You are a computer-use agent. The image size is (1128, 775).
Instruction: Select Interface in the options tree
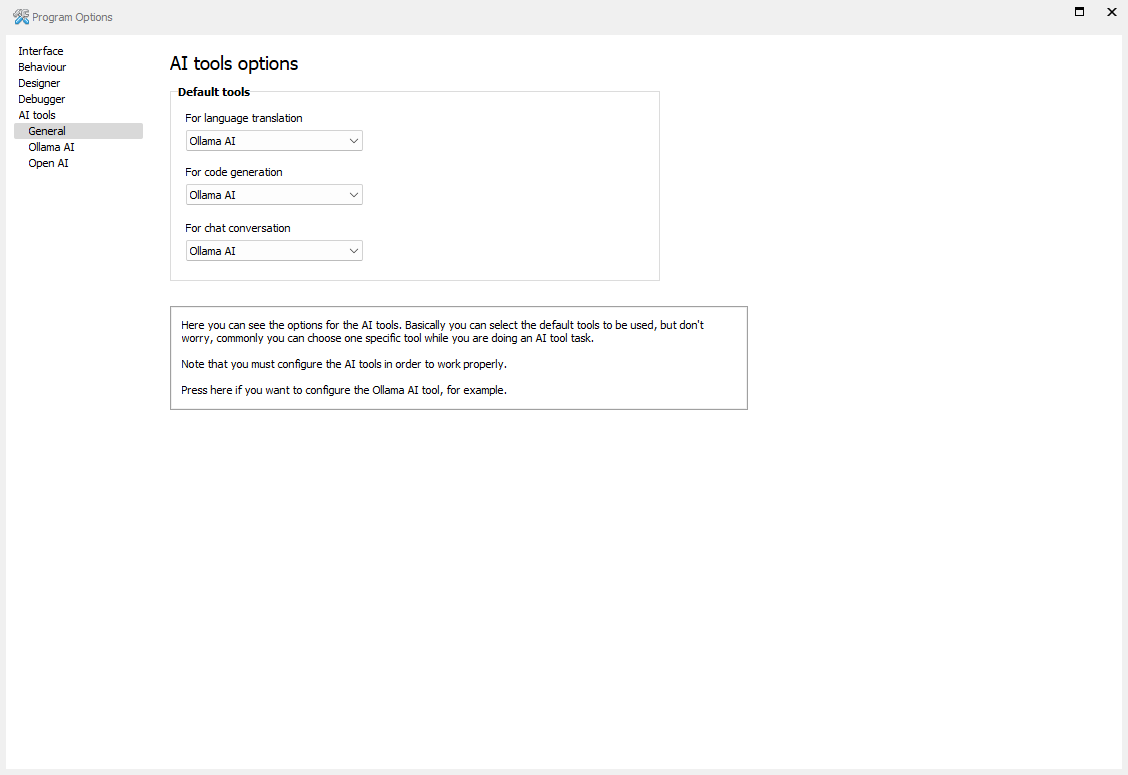[x=41, y=51]
